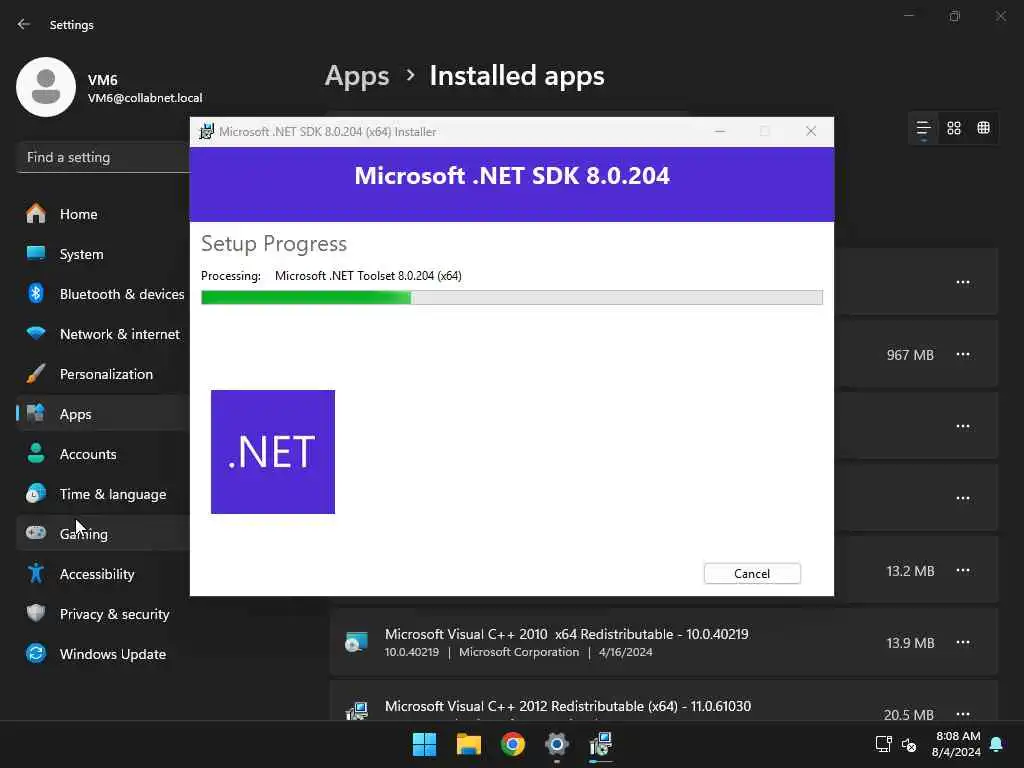The height and width of the screenshot is (768, 1024).
Task: Click the Visual C++ 2010 app icon
Action: coord(357,643)
